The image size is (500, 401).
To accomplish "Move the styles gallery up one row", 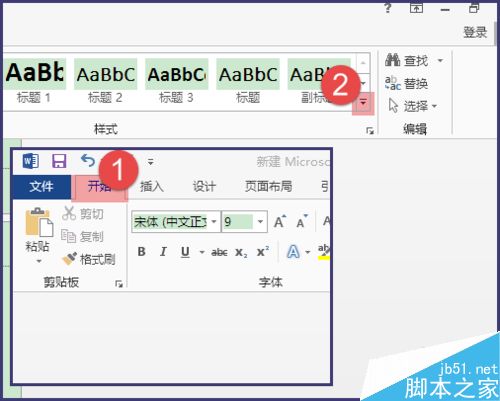I will coord(363,63).
